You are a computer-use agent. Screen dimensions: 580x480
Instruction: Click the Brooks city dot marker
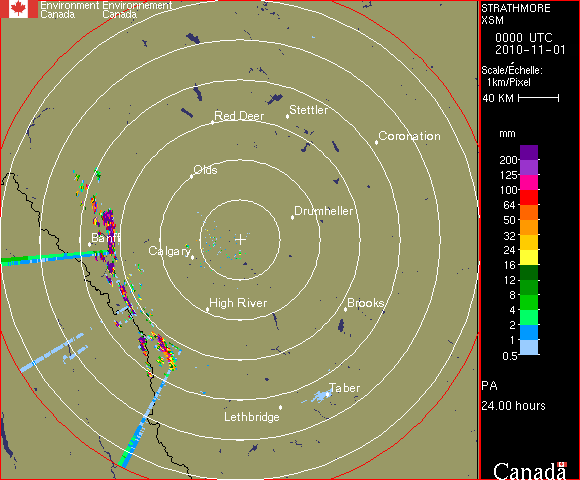(x=345, y=309)
